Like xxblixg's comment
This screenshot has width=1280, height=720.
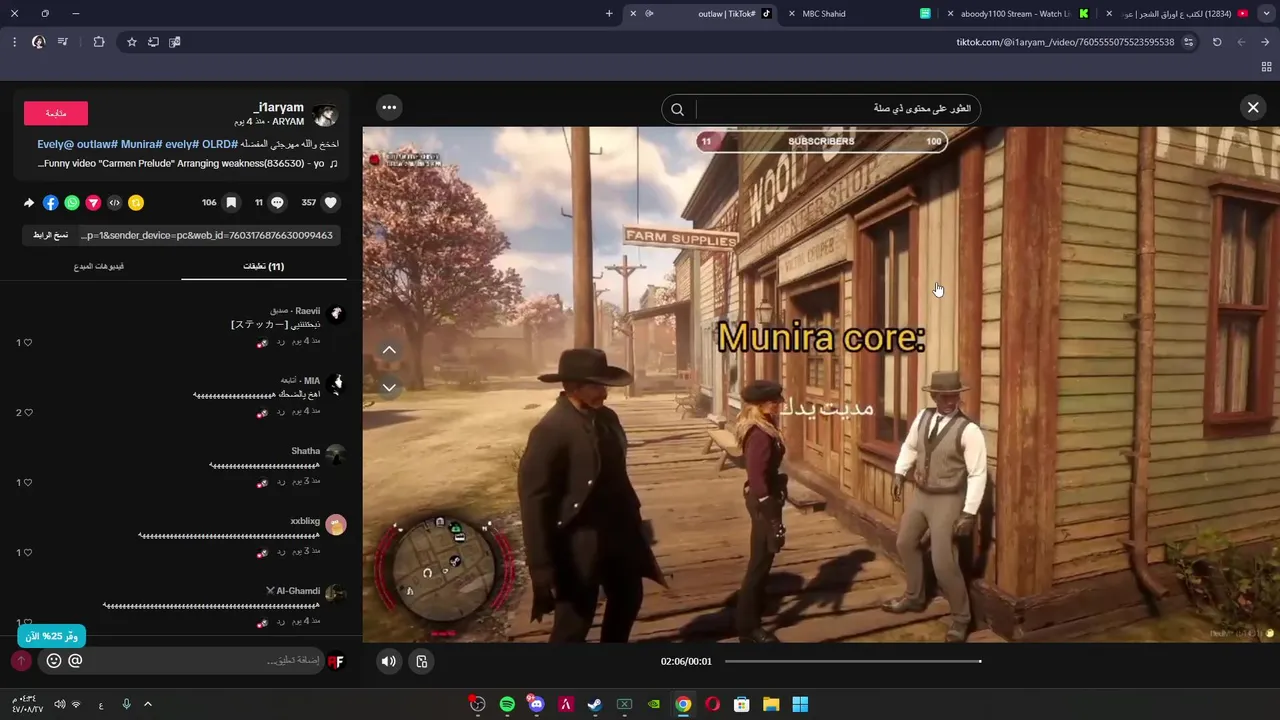[x=27, y=553]
